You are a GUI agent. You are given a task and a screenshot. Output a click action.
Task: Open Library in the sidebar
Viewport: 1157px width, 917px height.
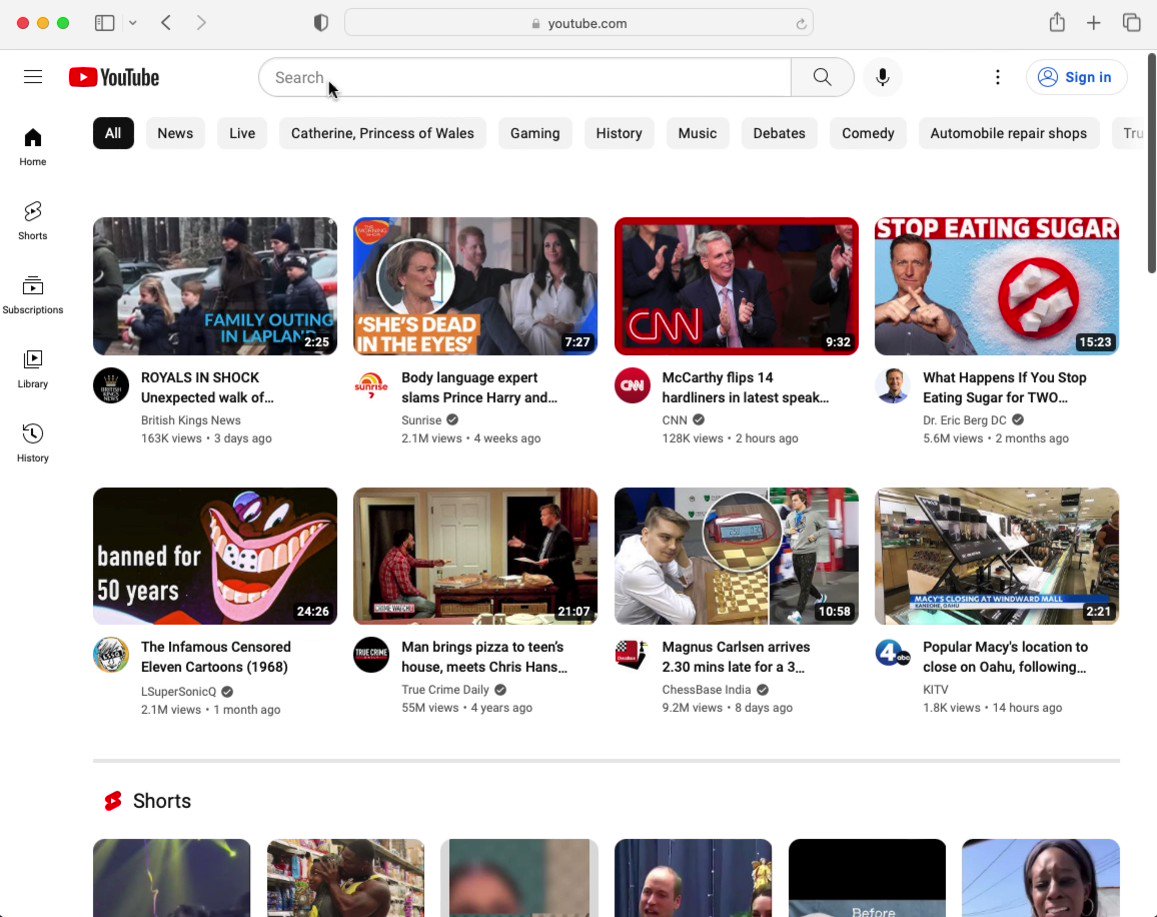[32, 369]
